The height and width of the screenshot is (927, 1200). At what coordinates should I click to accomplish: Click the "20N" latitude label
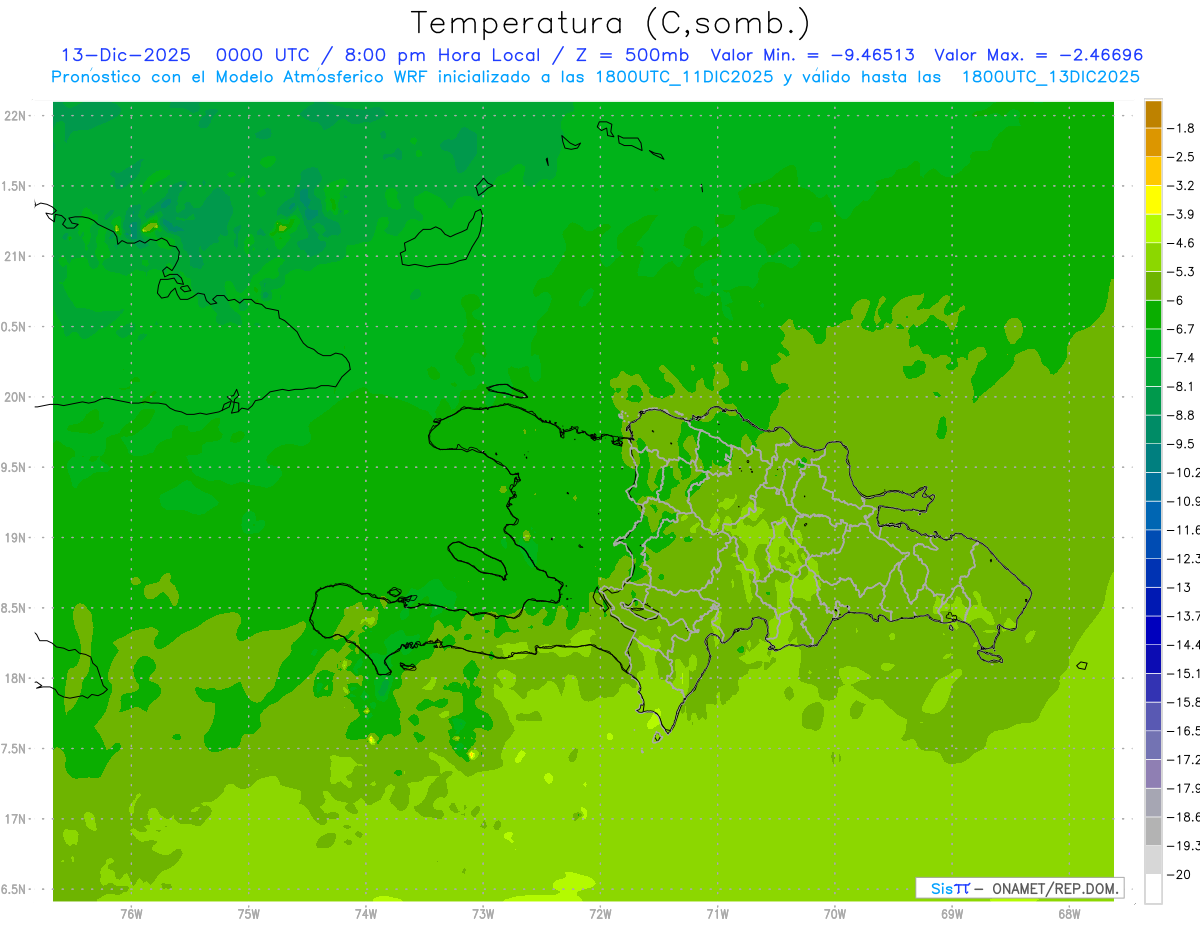pos(15,397)
